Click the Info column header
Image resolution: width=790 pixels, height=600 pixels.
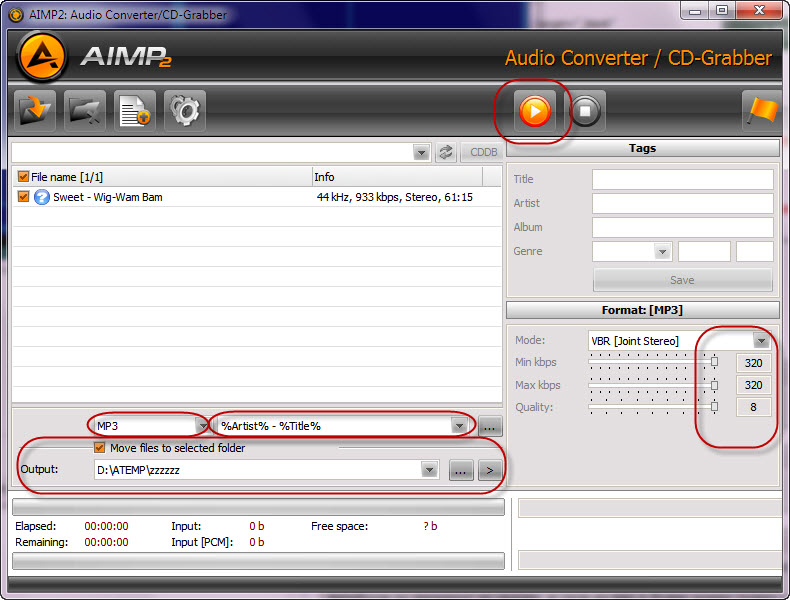[x=397, y=177]
